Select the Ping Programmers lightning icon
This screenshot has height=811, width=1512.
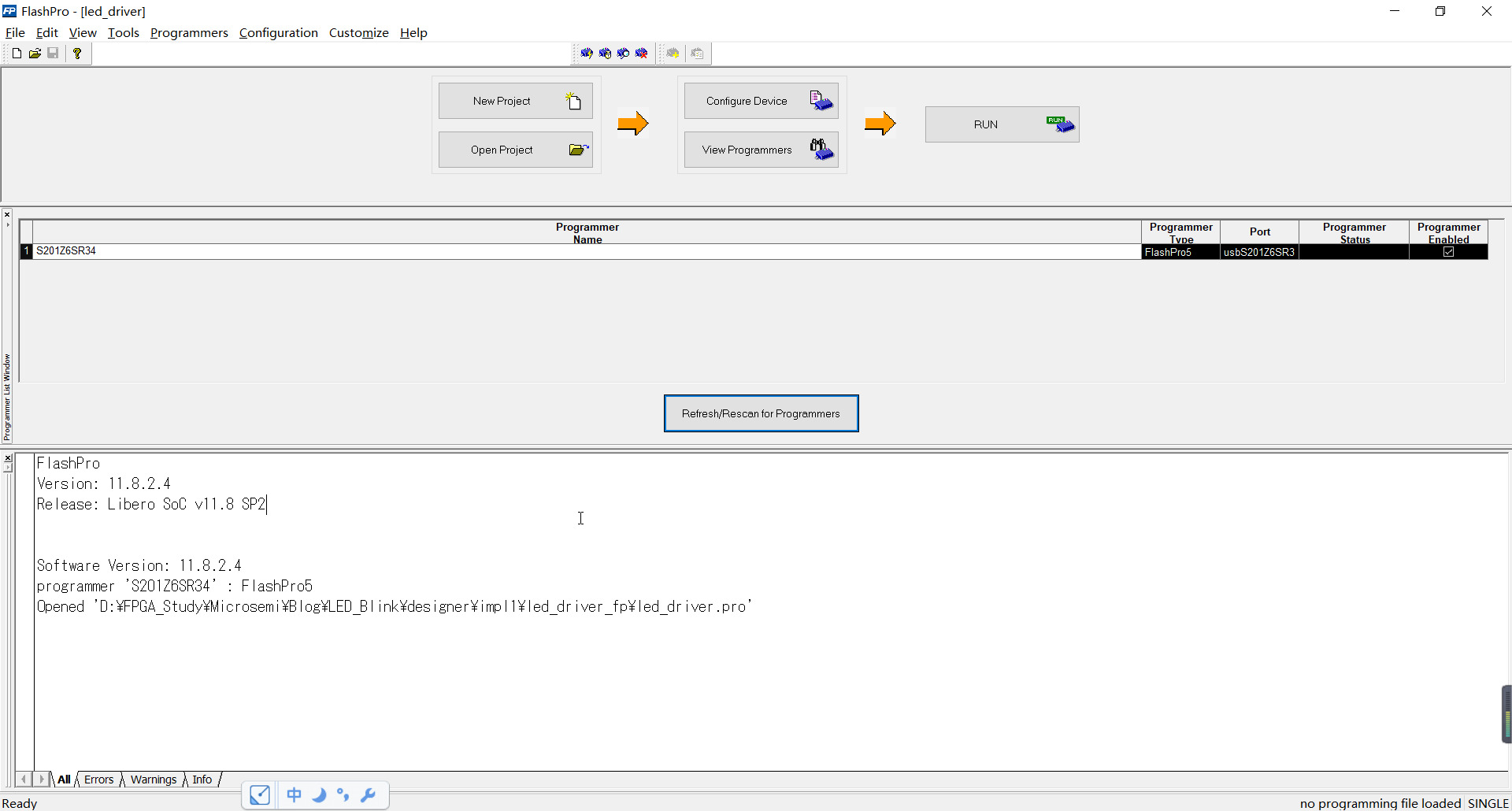tap(587, 53)
